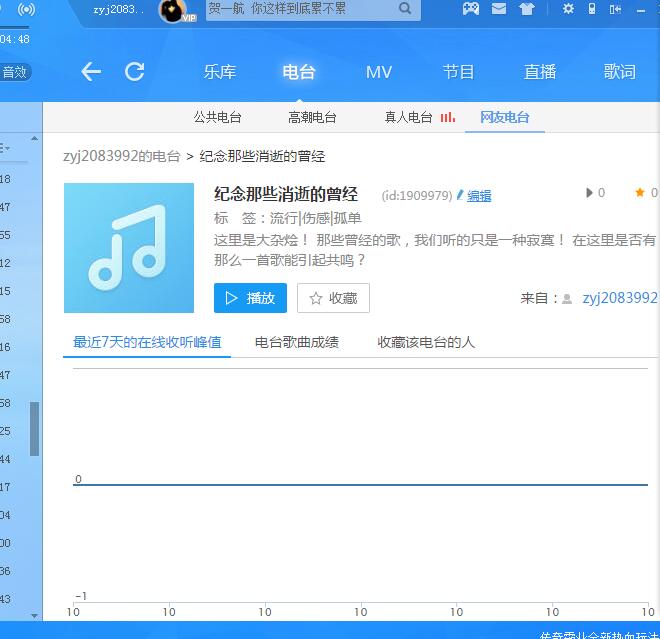The image size is (660, 639).
Task: Click the VIP user avatar
Action: pyautogui.click(x=173, y=11)
